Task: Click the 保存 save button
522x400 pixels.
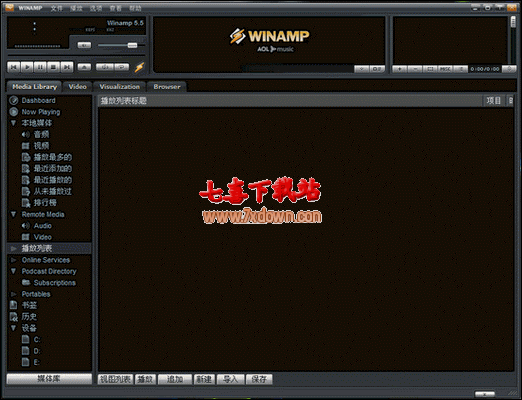Action: pos(259,379)
